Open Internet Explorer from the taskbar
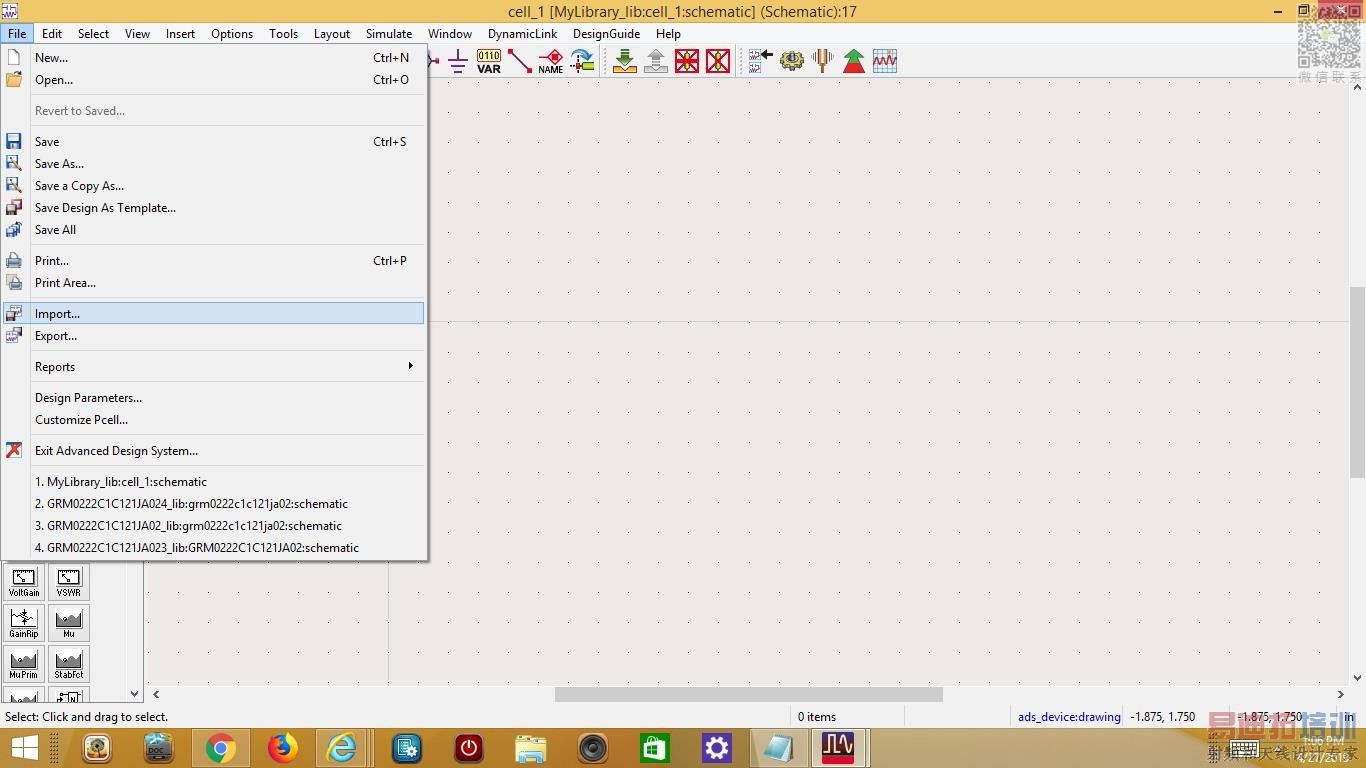 tap(343, 748)
